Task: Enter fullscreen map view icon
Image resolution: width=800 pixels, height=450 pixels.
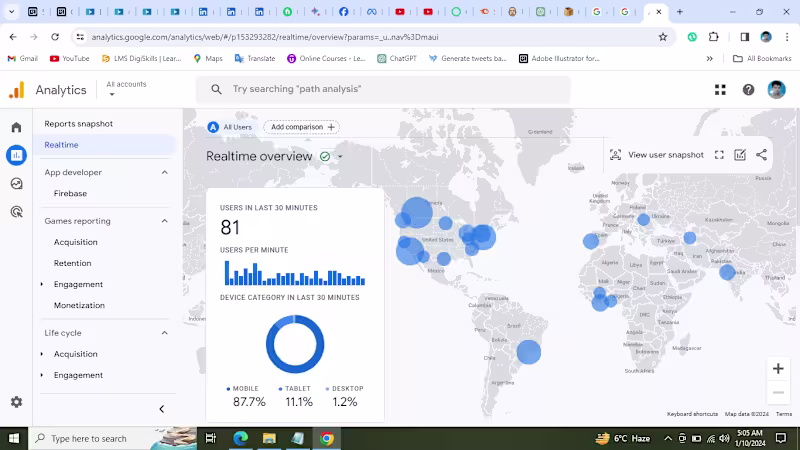Action: coord(719,155)
